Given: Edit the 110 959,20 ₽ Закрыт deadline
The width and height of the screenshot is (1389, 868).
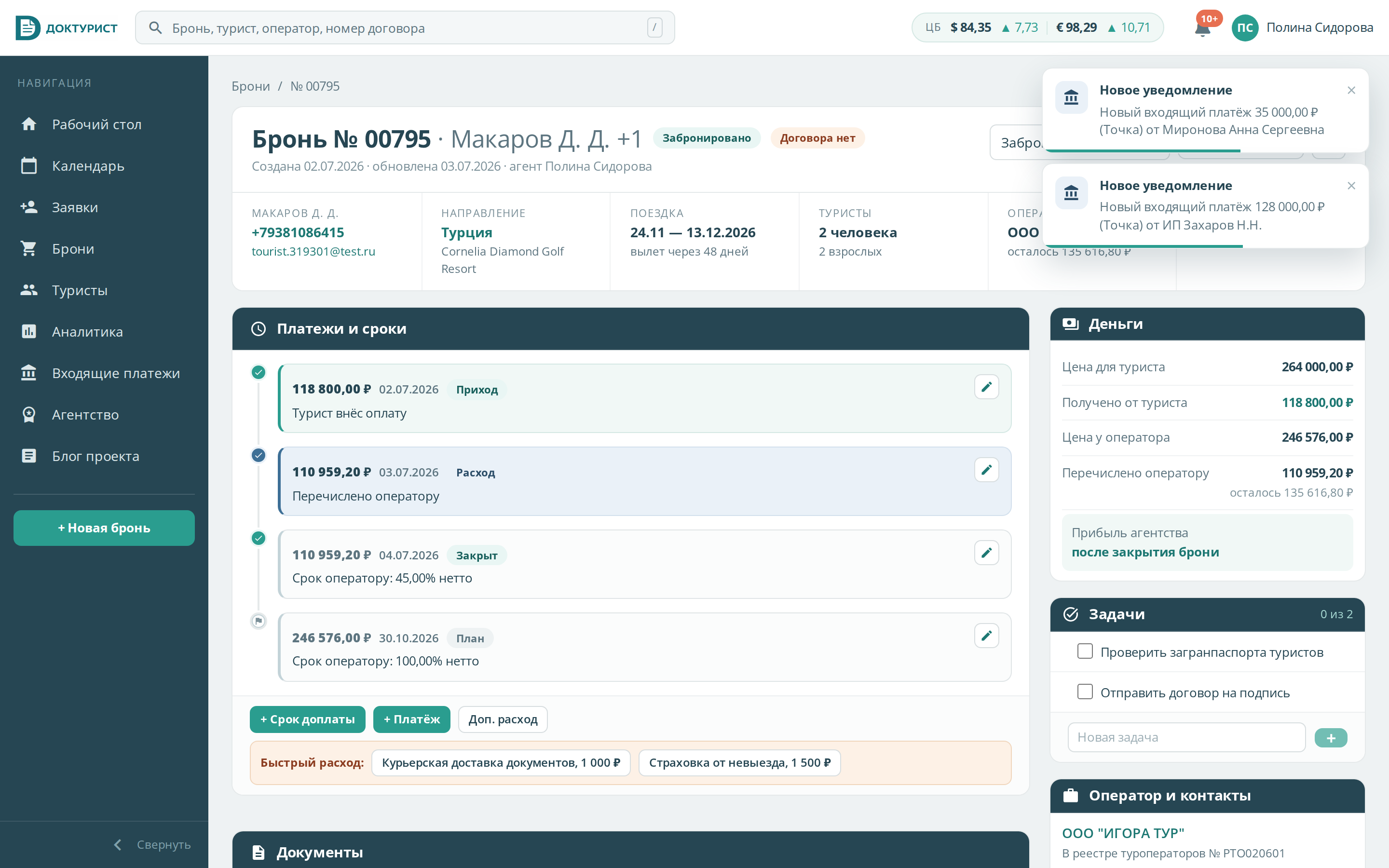Looking at the screenshot, I should (x=986, y=553).
